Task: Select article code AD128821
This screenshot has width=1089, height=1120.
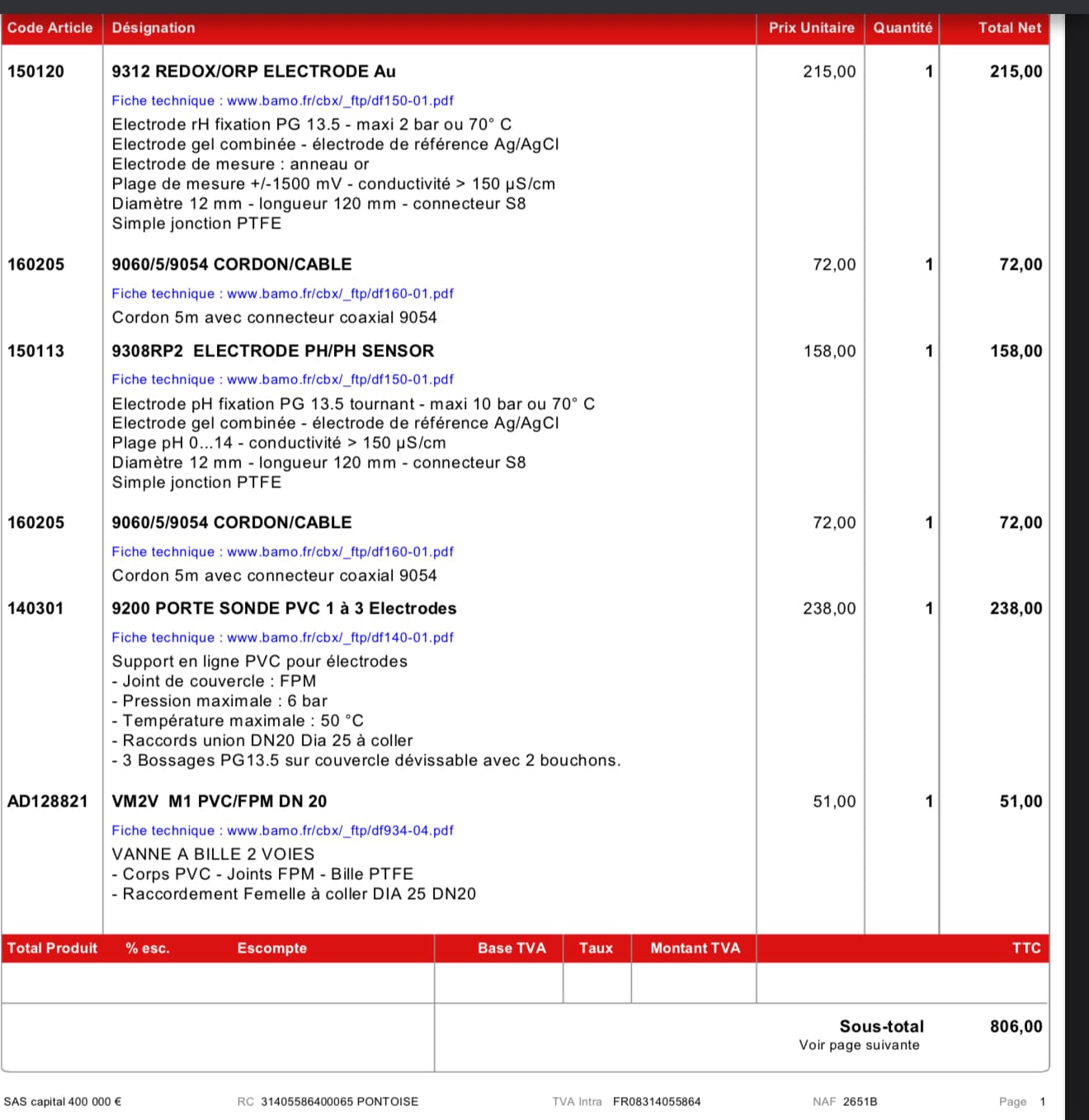Action: tap(47, 802)
